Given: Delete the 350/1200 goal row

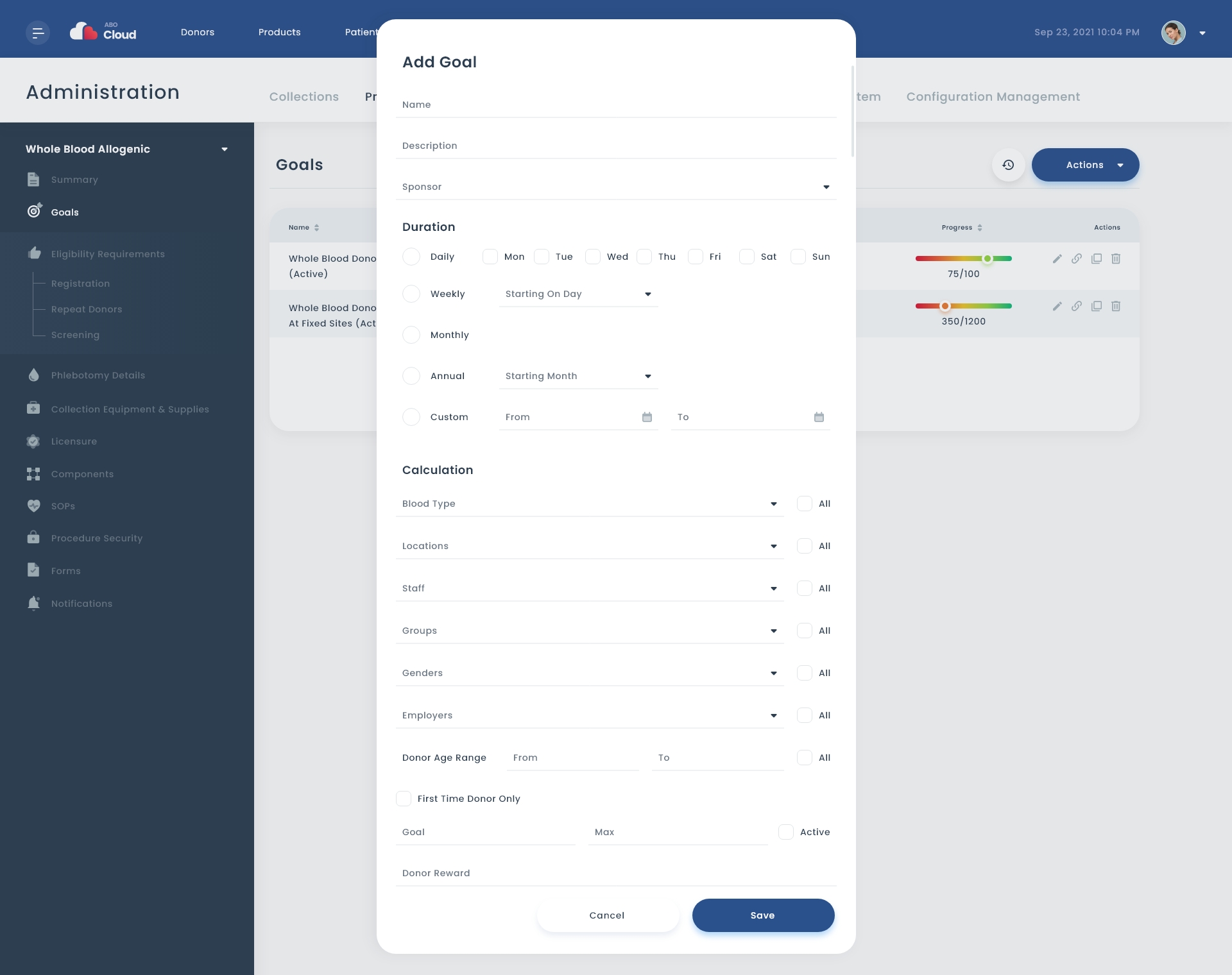Looking at the screenshot, I should [x=1116, y=306].
